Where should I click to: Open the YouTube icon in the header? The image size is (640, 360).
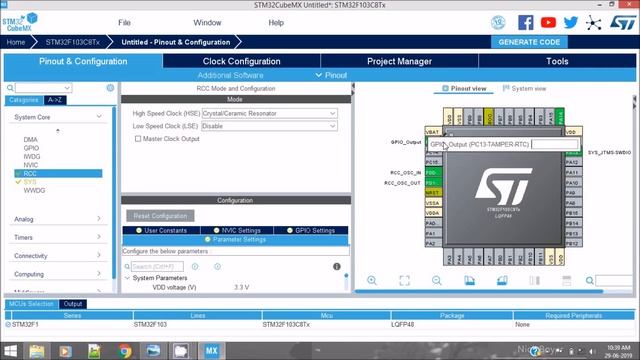tap(548, 22)
